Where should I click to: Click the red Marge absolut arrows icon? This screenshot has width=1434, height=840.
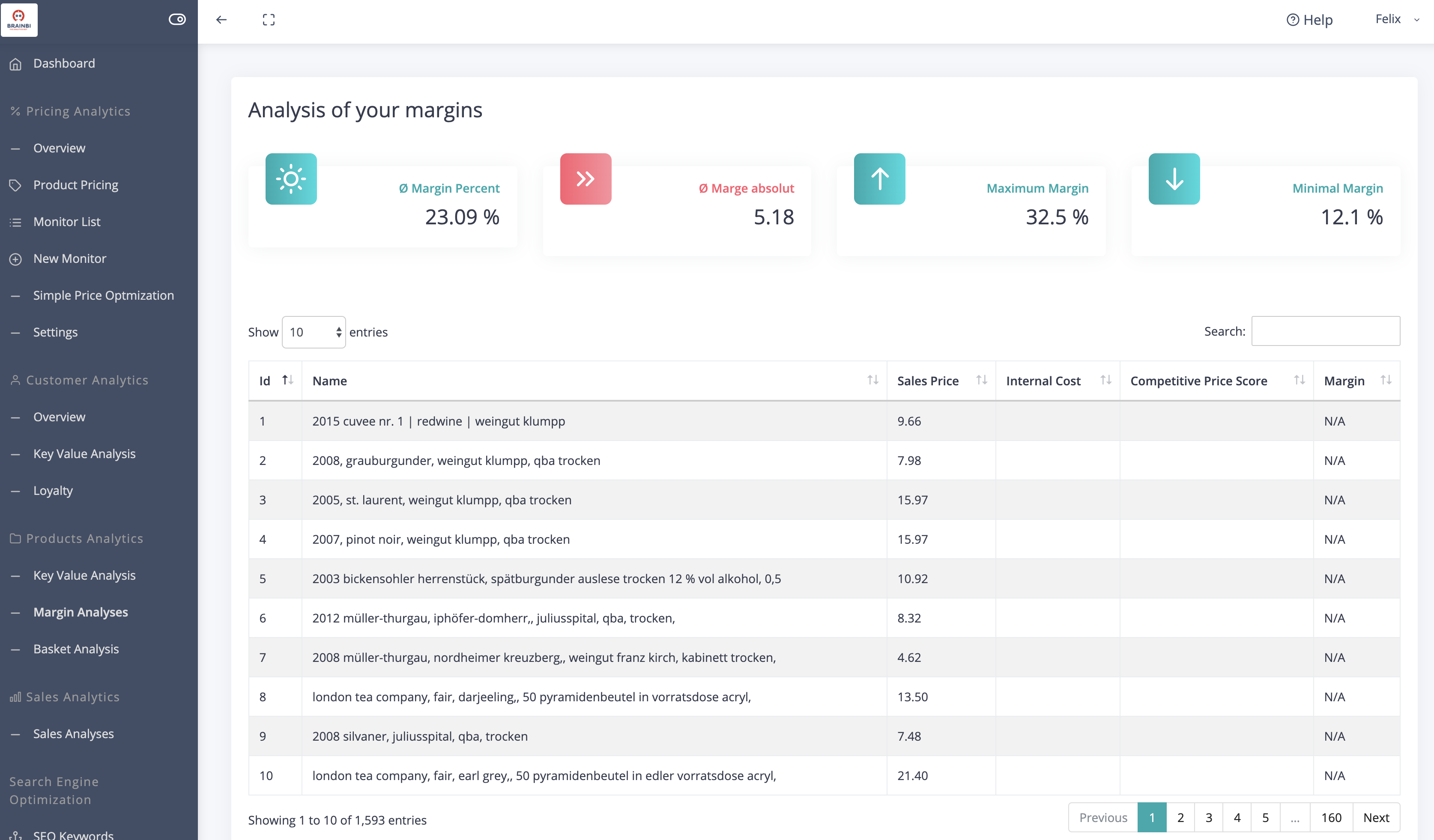pyautogui.click(x=585, y=179)
